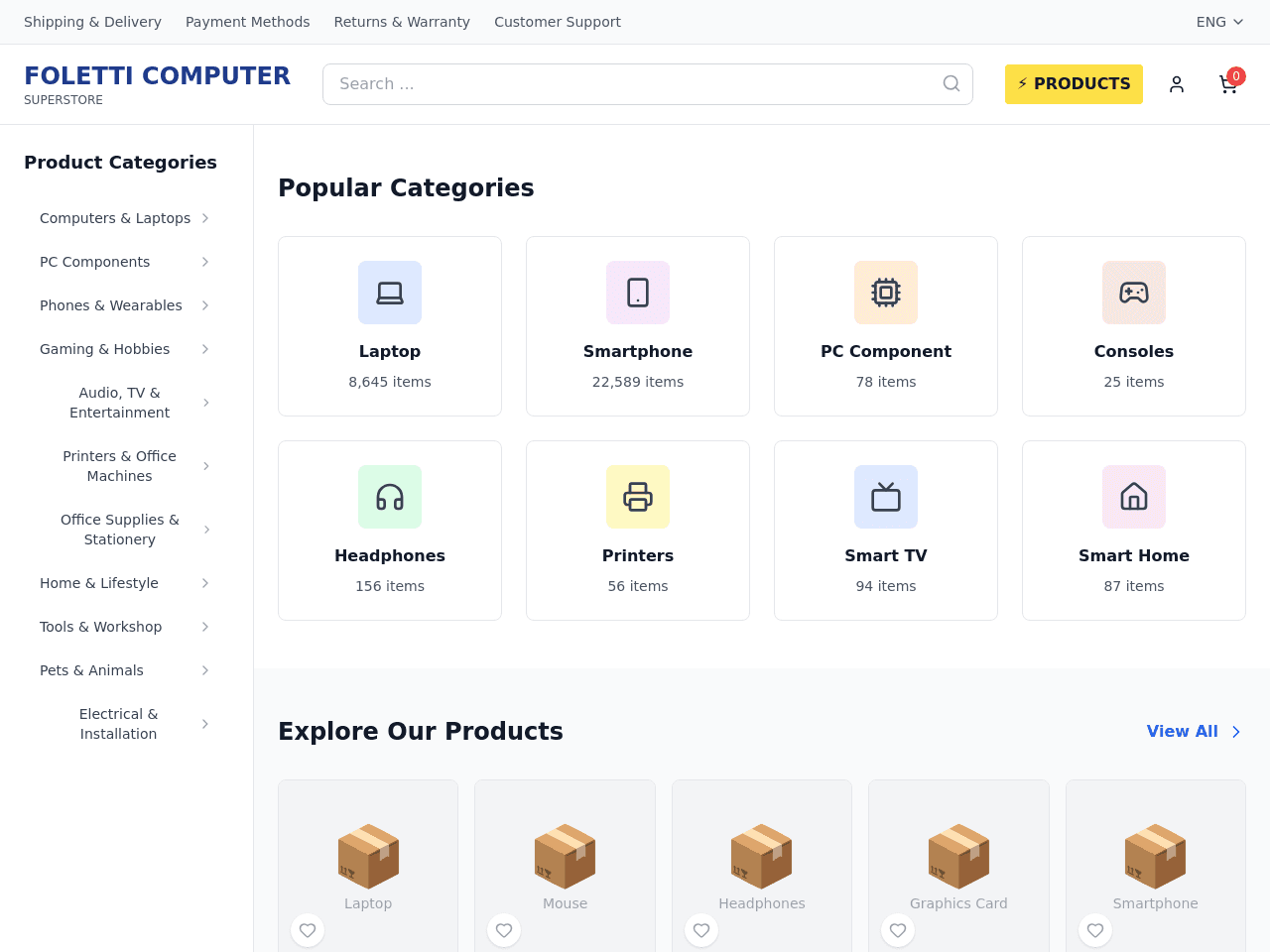The image size is (1270, 952).
Task: Click '87 items' under Smart Home
Action: [1134, 586]
